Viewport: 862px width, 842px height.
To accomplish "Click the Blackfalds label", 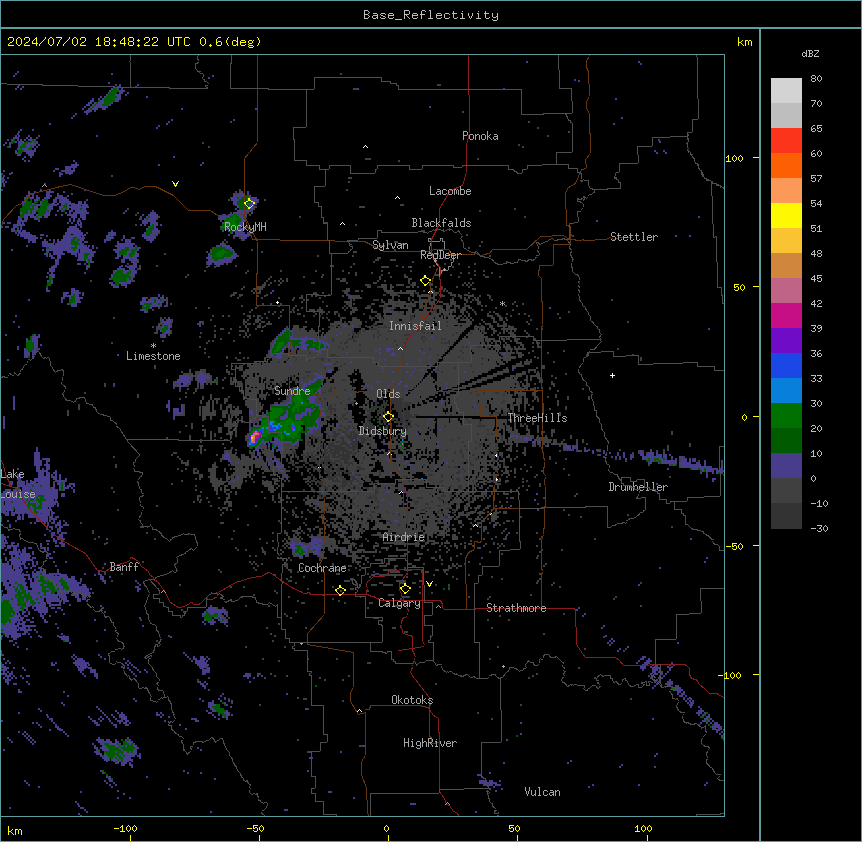I will click(x=441, y=223).
